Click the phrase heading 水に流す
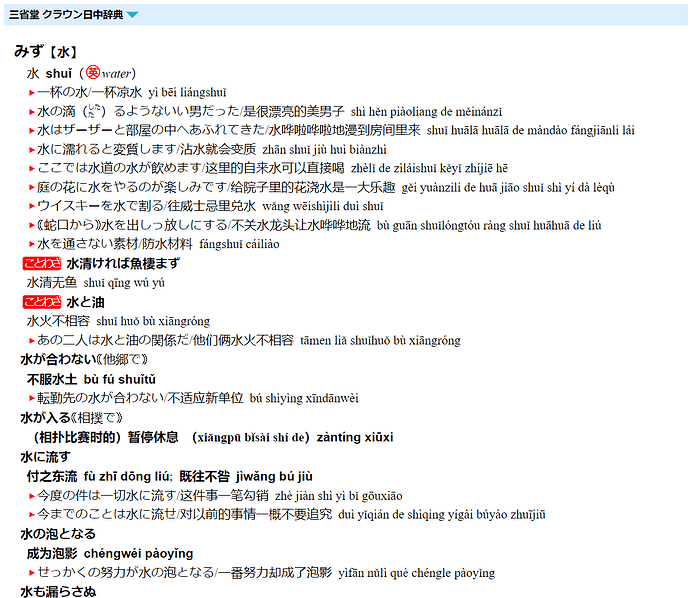 pos(45,457)
